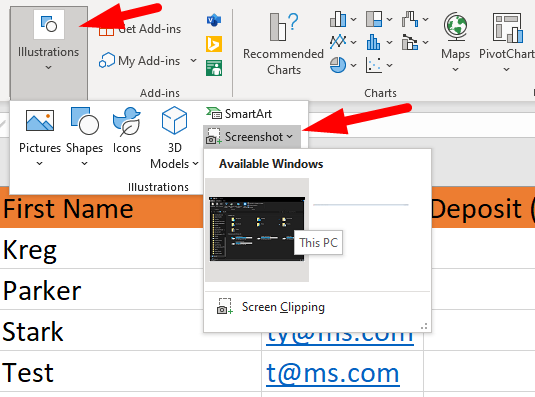Click the Visio Data Visualizer icon
This screenshot has width=535, height=397.
pos(214,20)
